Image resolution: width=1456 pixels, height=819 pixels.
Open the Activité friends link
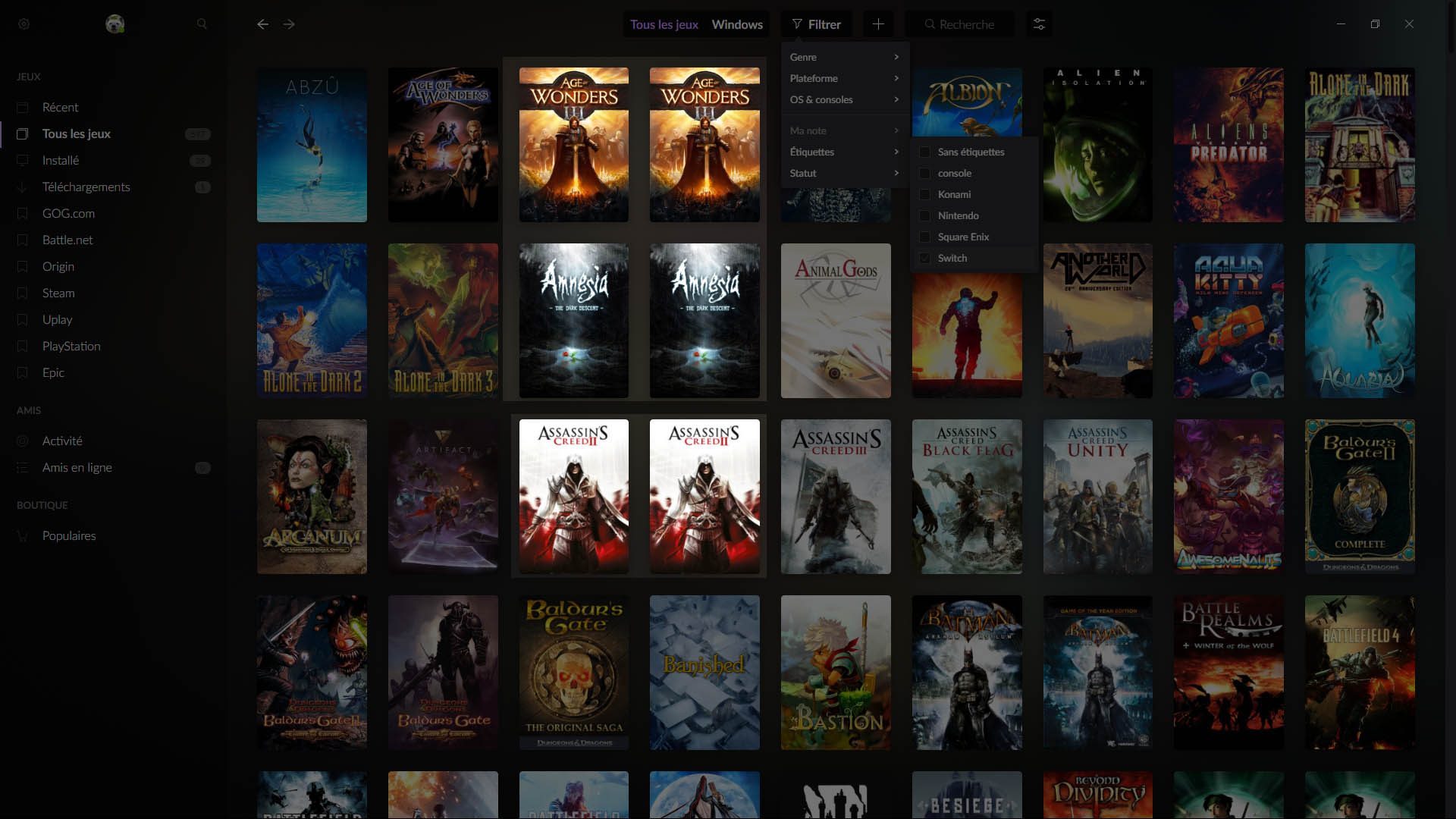click(114, 441)
